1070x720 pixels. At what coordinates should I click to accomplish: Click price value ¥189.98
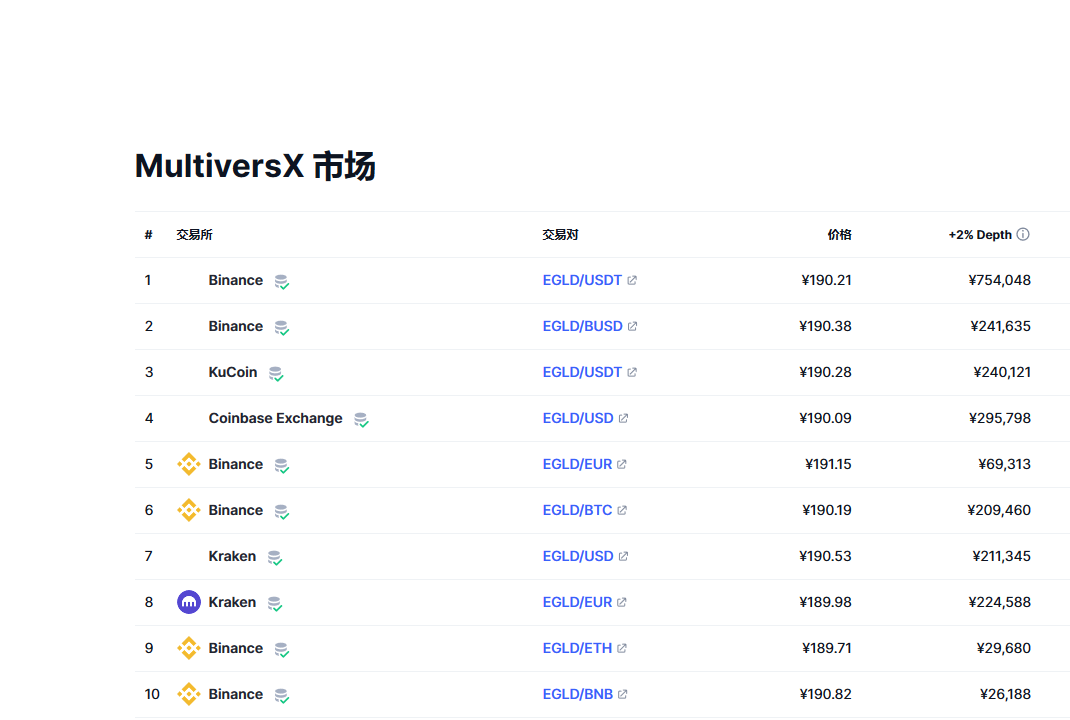point(825,602)
